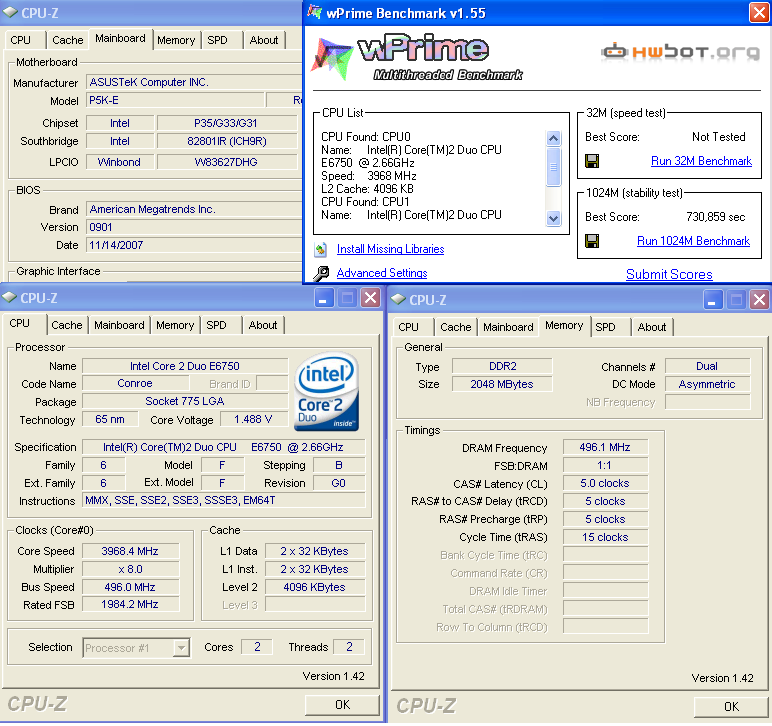Screen dimensions: 772x726
Task: Click the Run 1024M Benchmark link
Action: [x=693, y=241]
